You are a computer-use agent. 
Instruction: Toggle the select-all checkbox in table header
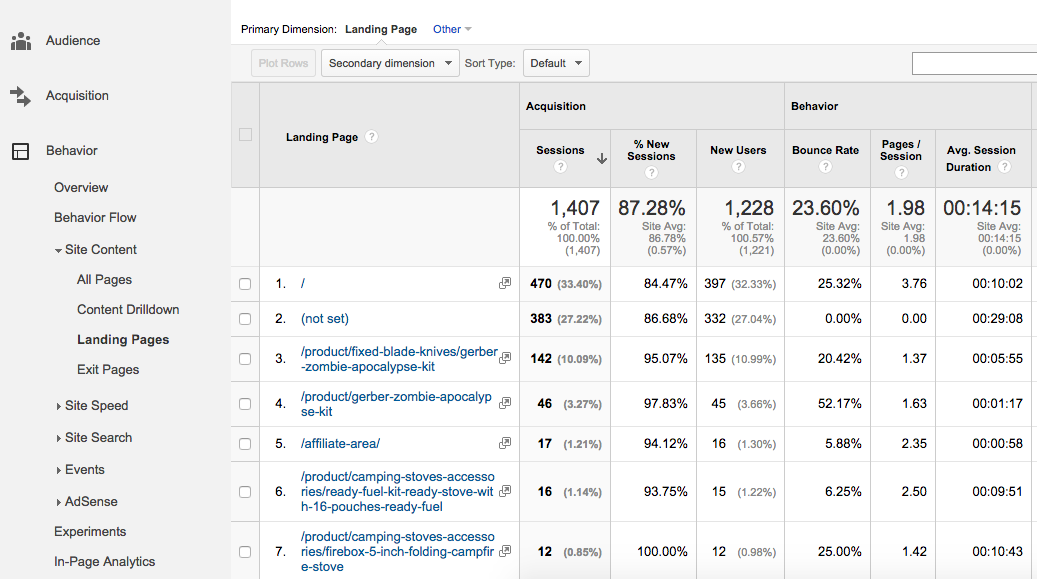245,135
